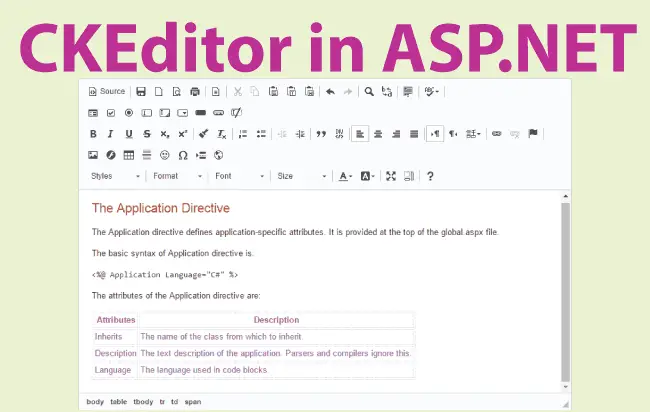The height and width of the screenshot is (412, 650).
Task: Insert a Radio Button form field
Action: [129, 113]
